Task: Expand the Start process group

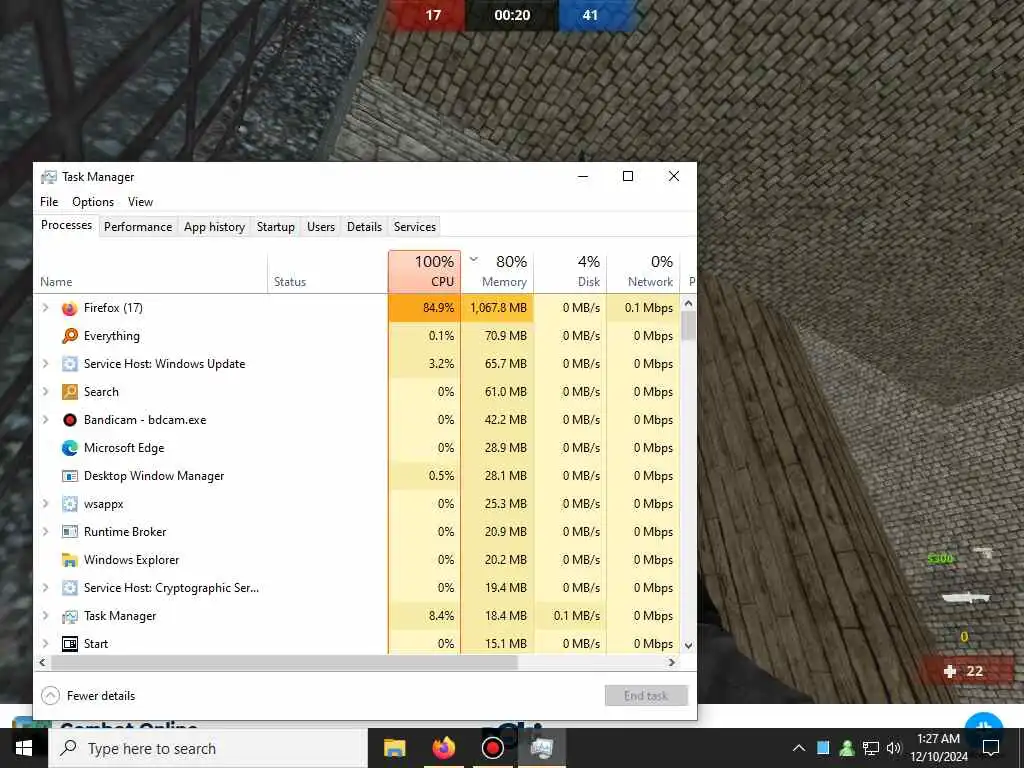Action: coord(45,644)
